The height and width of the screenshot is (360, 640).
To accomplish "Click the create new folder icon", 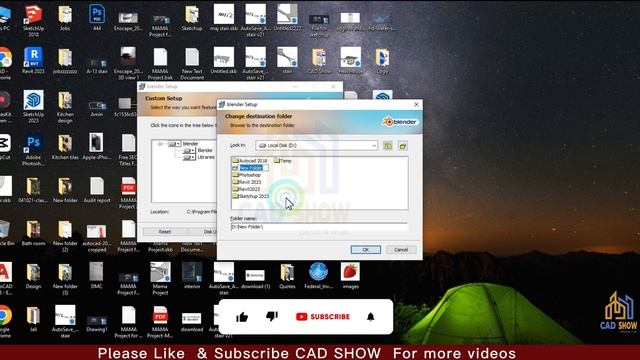I will tap(403, 146).
